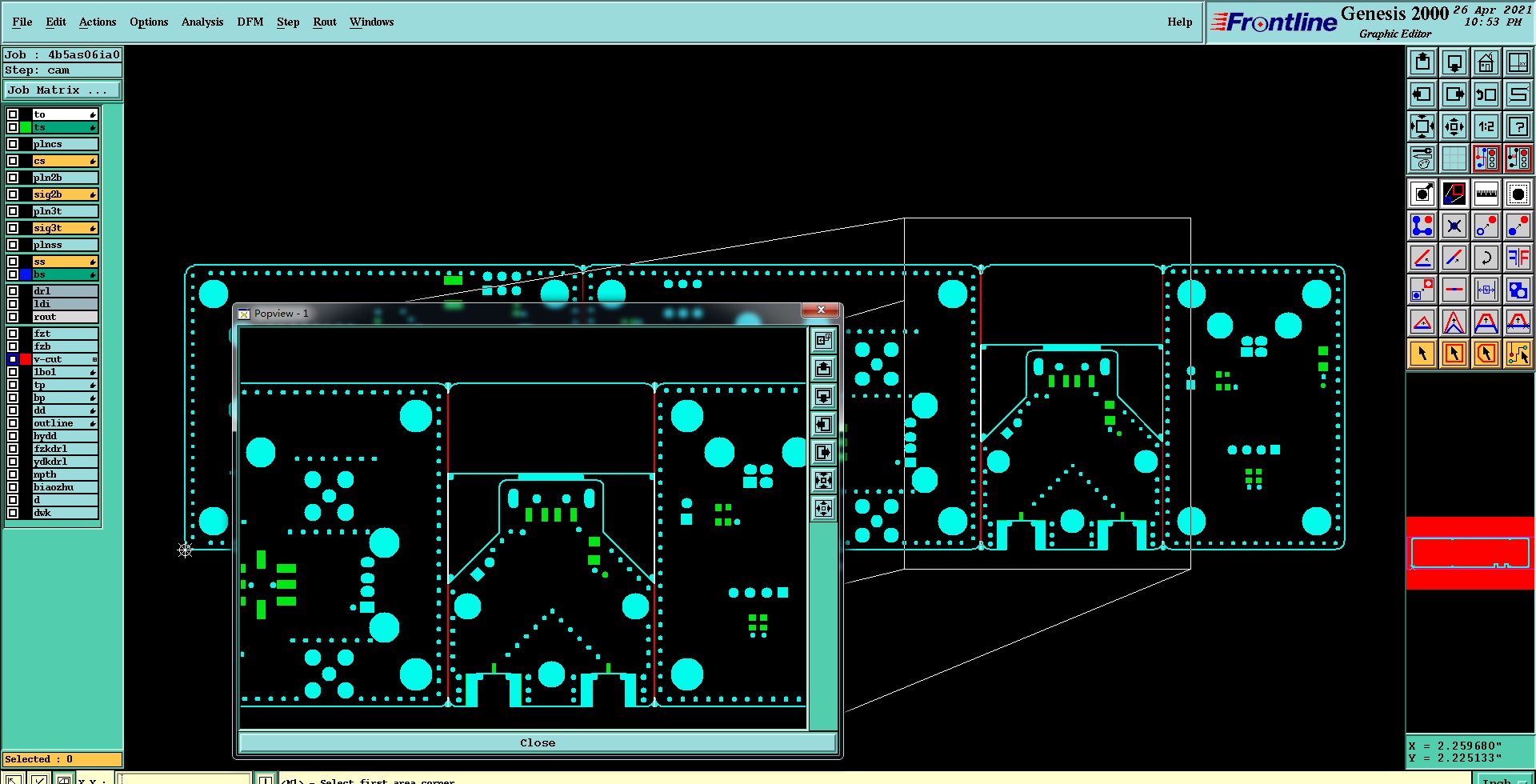This screenshot has height=784, width=1536.
Task: Click the red color swatch of layer 'v-cut'
Action: point(26,359)
